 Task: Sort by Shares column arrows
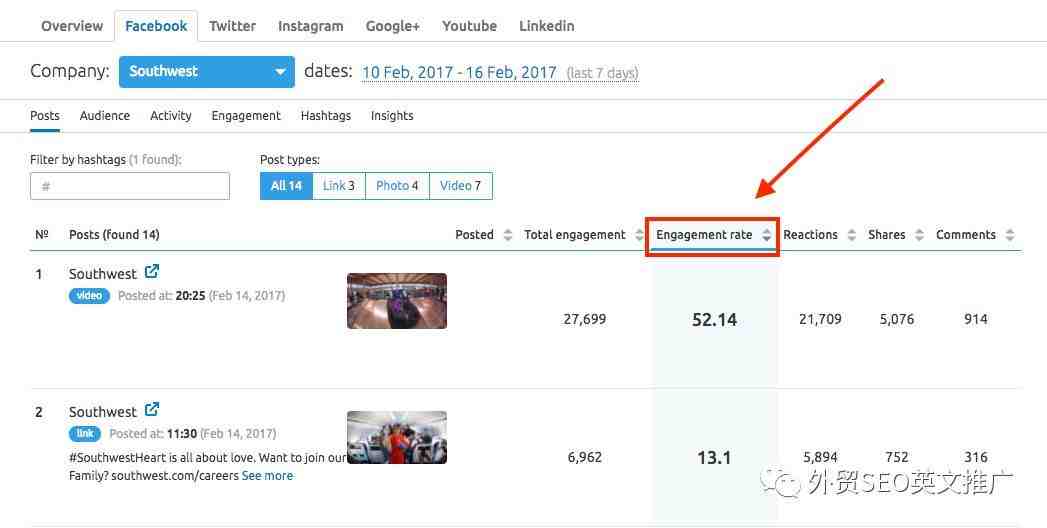919,235
